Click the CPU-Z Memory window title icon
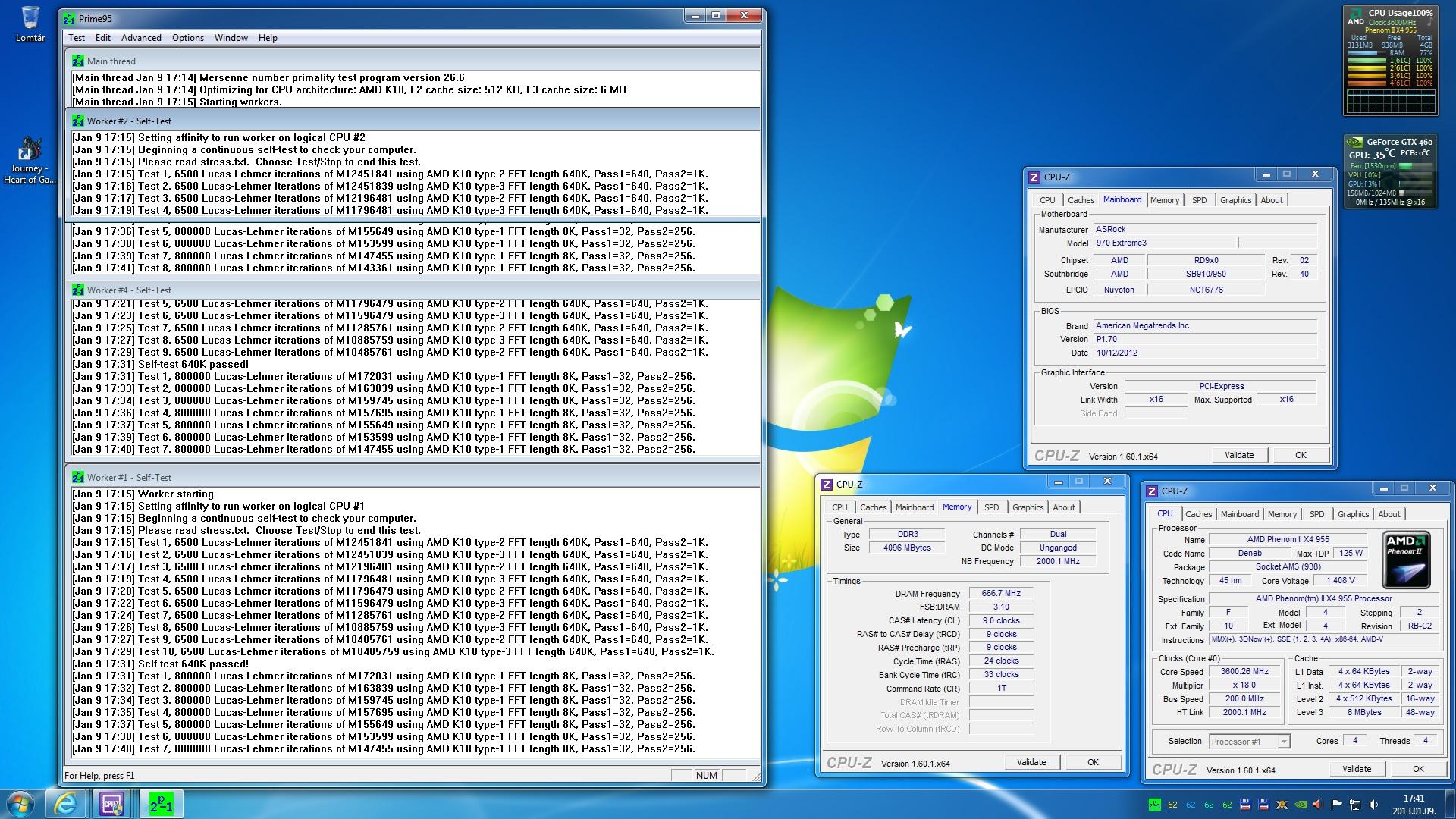Viewport: 1456px width, 819px height. click(827, 484)
